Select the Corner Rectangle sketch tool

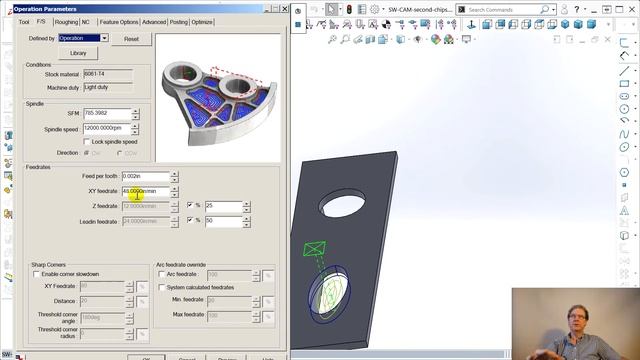[624, 84]
